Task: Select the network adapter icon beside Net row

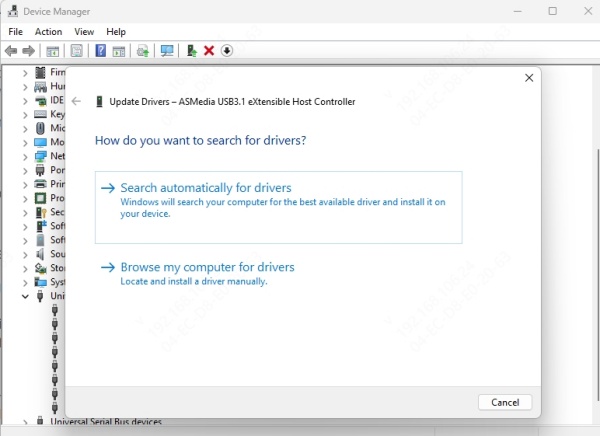Action: click(40, 156)
